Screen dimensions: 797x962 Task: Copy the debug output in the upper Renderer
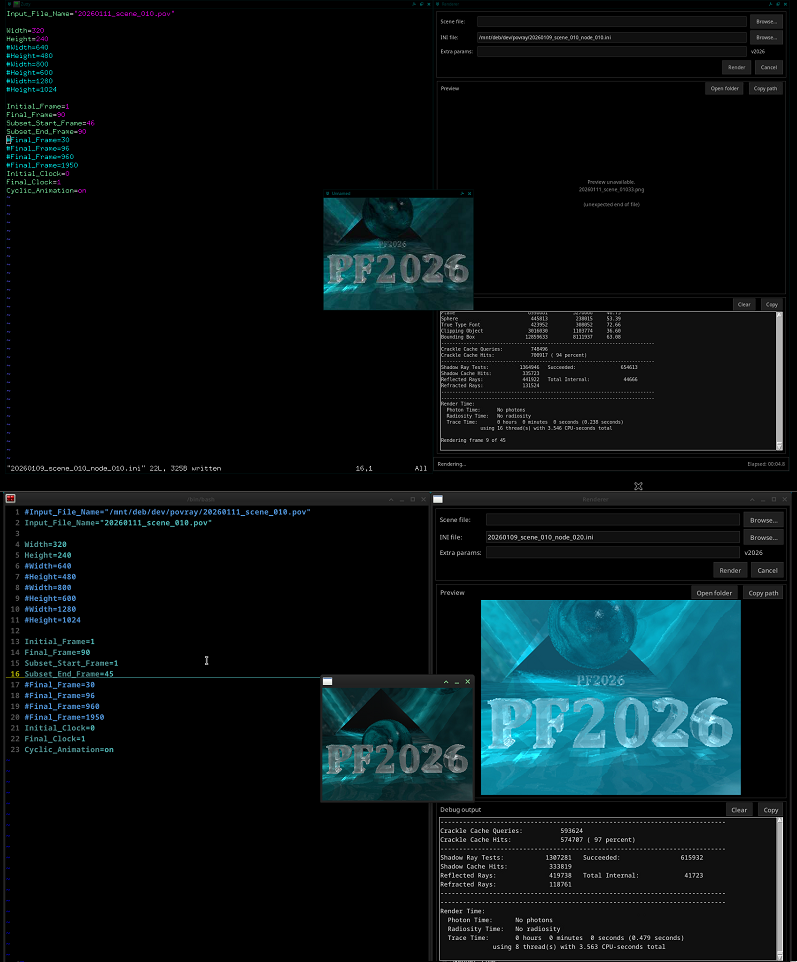[771, 304]
